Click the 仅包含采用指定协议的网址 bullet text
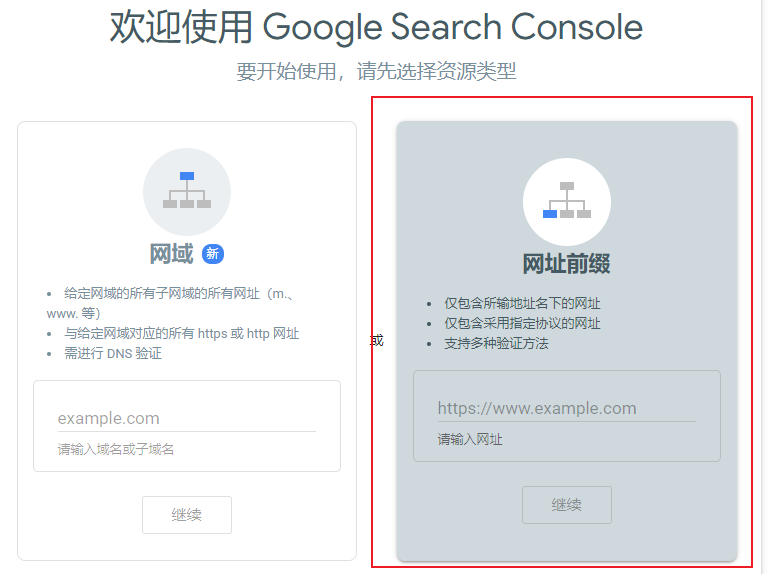 [x=522, y=323]
